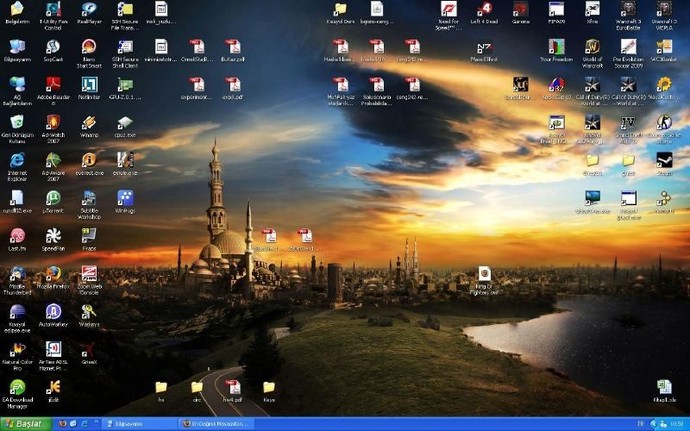Launch the Adobe Reader shortcut
The width and height of the screenshot is (690, 431).
coord(53,85)
